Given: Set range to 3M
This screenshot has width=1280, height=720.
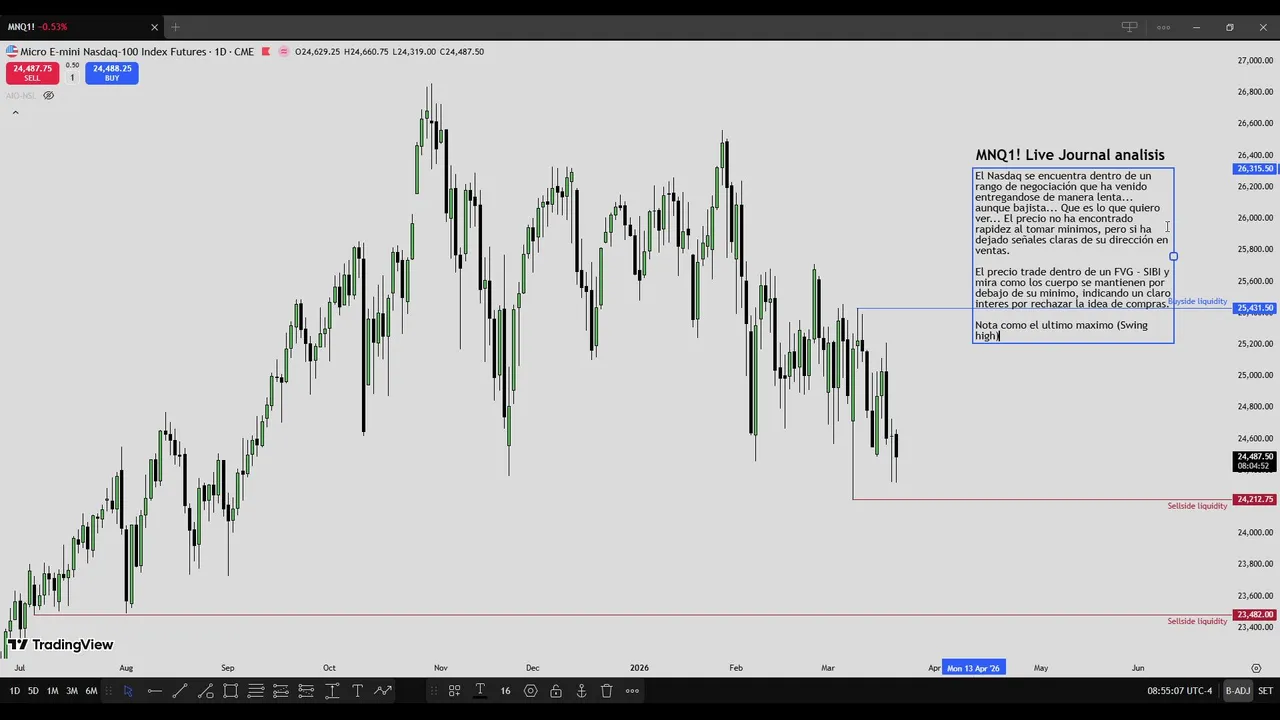Looking at the screenshot, I should (72, 691).
